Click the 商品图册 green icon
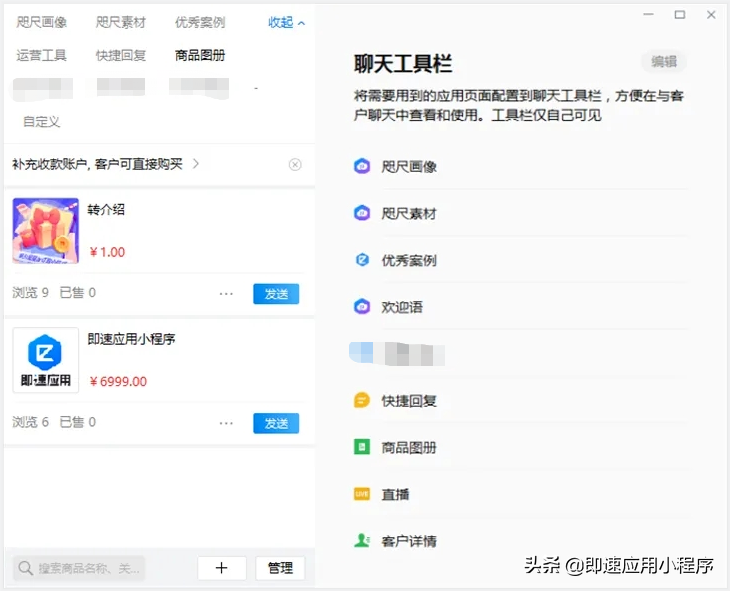730x591 pixels. tap(362, 447)
